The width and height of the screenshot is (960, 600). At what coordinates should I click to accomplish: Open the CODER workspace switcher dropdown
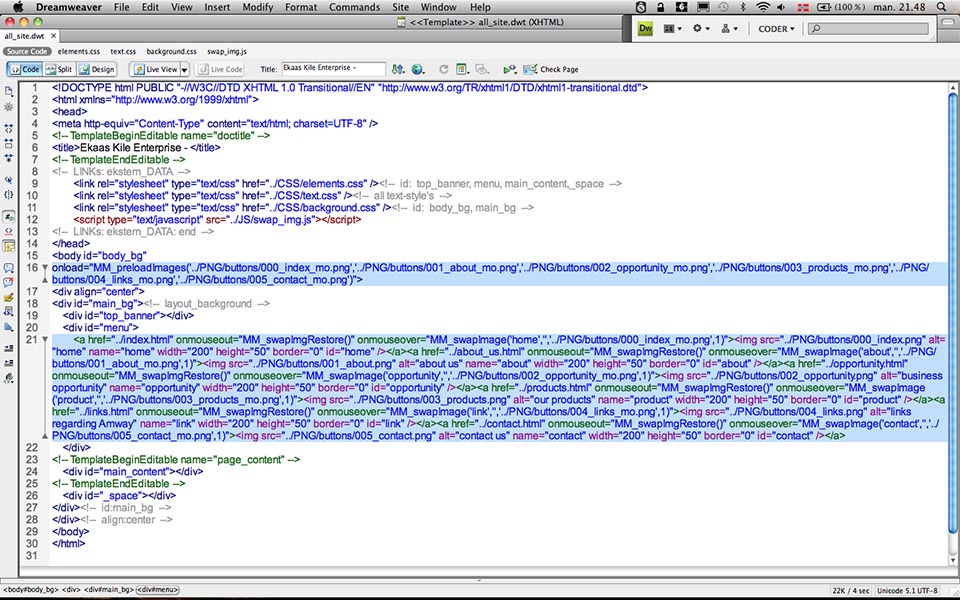point(776,29)
